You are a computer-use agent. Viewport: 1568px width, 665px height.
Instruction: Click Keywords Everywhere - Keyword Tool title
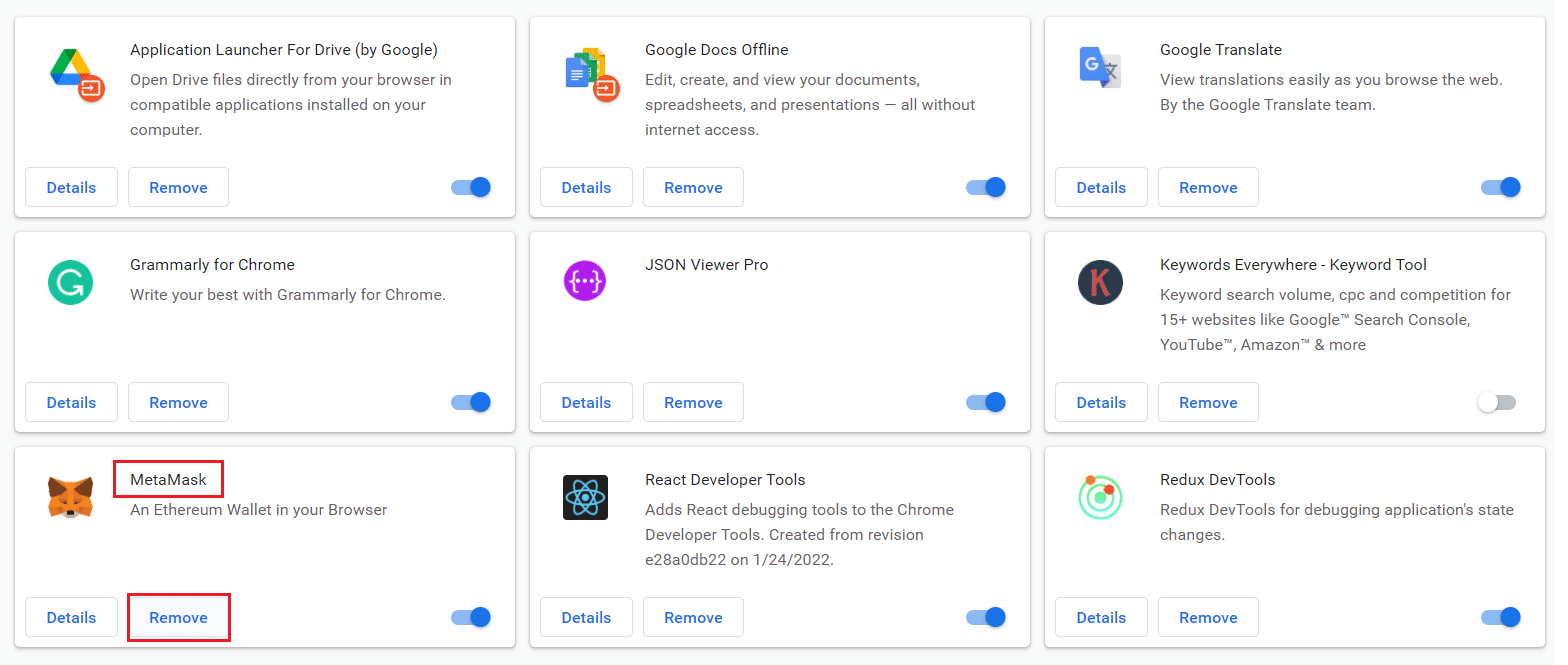1293,264
